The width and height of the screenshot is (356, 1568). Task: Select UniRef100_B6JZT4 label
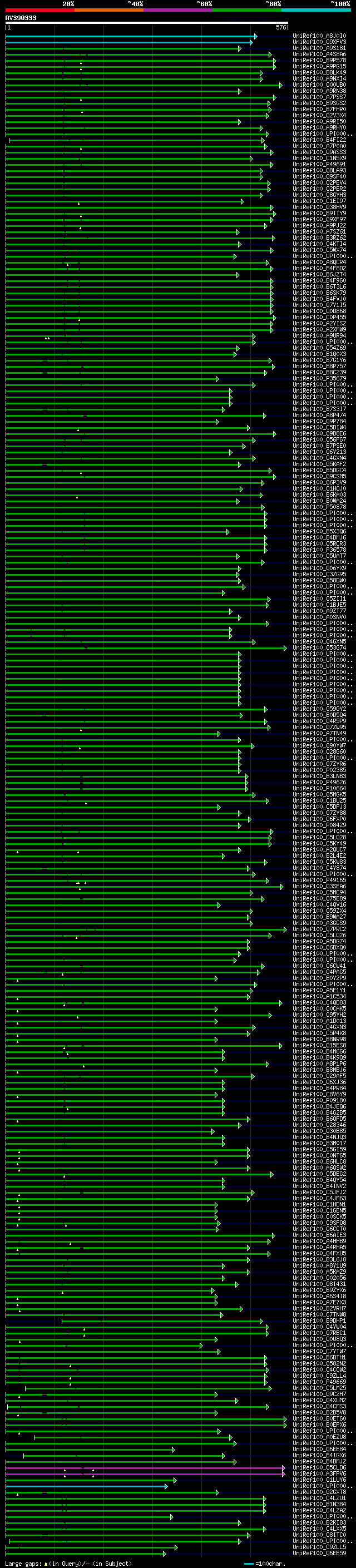pos(319,275)
